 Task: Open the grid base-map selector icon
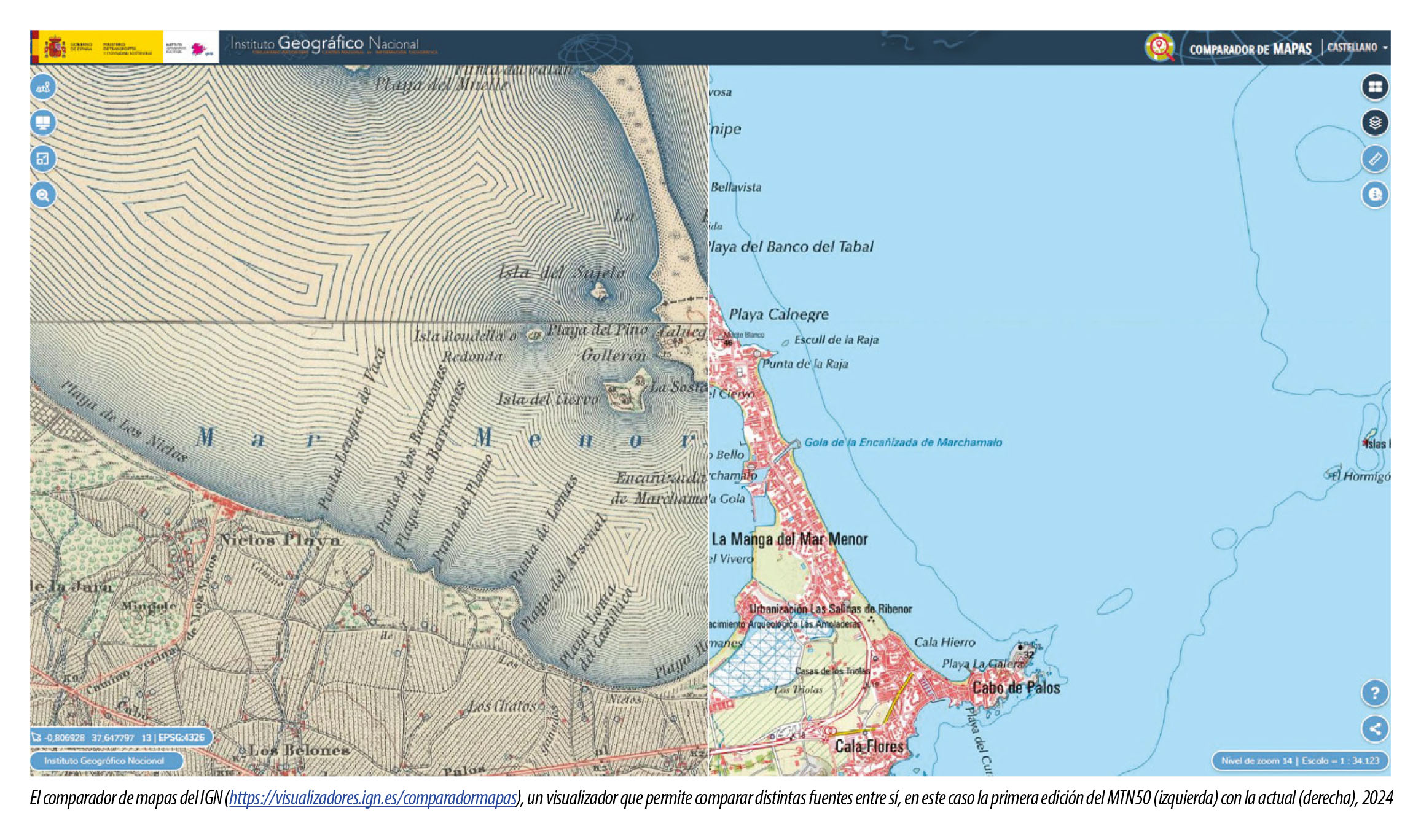coord(1375,87)
